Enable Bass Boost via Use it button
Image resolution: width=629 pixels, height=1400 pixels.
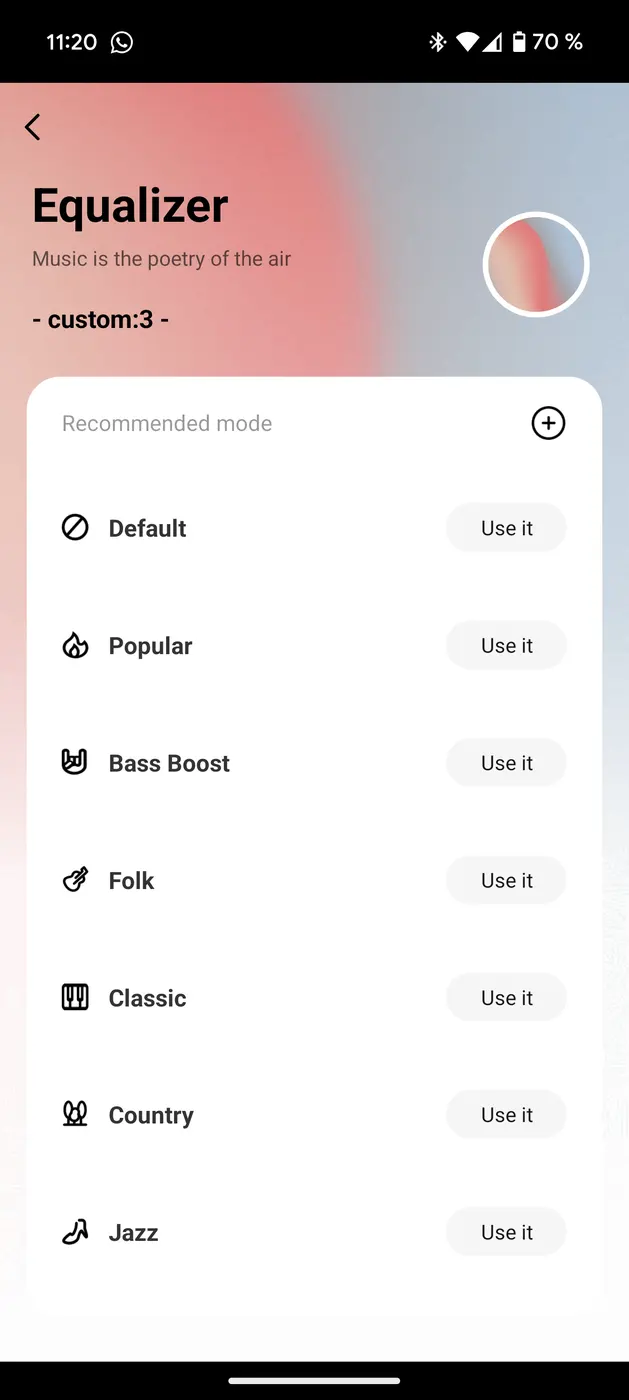tap(506, 763)
